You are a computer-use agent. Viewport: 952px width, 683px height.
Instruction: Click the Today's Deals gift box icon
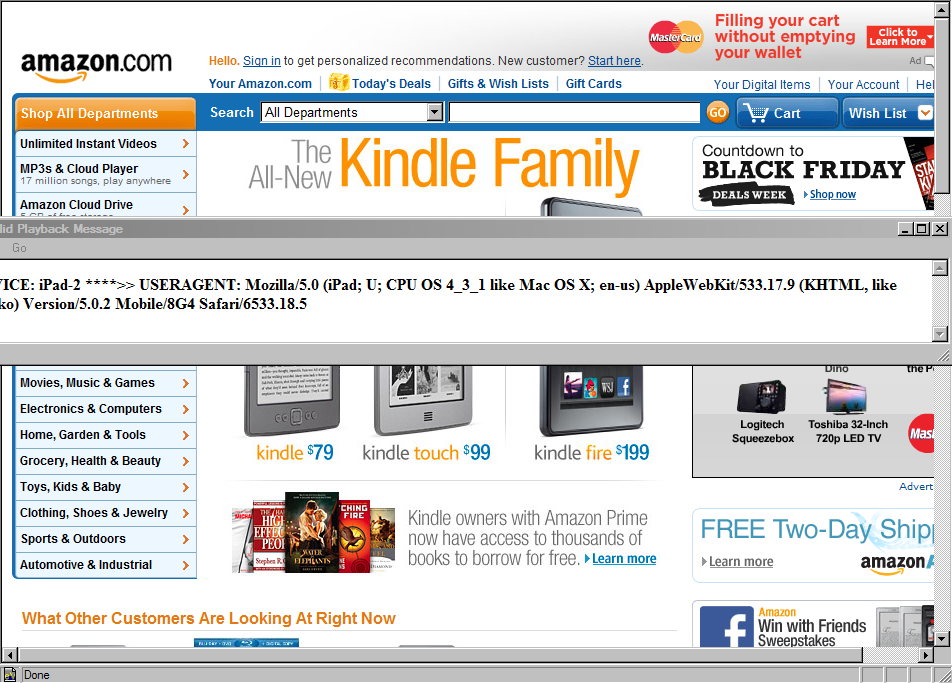coord(338,82)
